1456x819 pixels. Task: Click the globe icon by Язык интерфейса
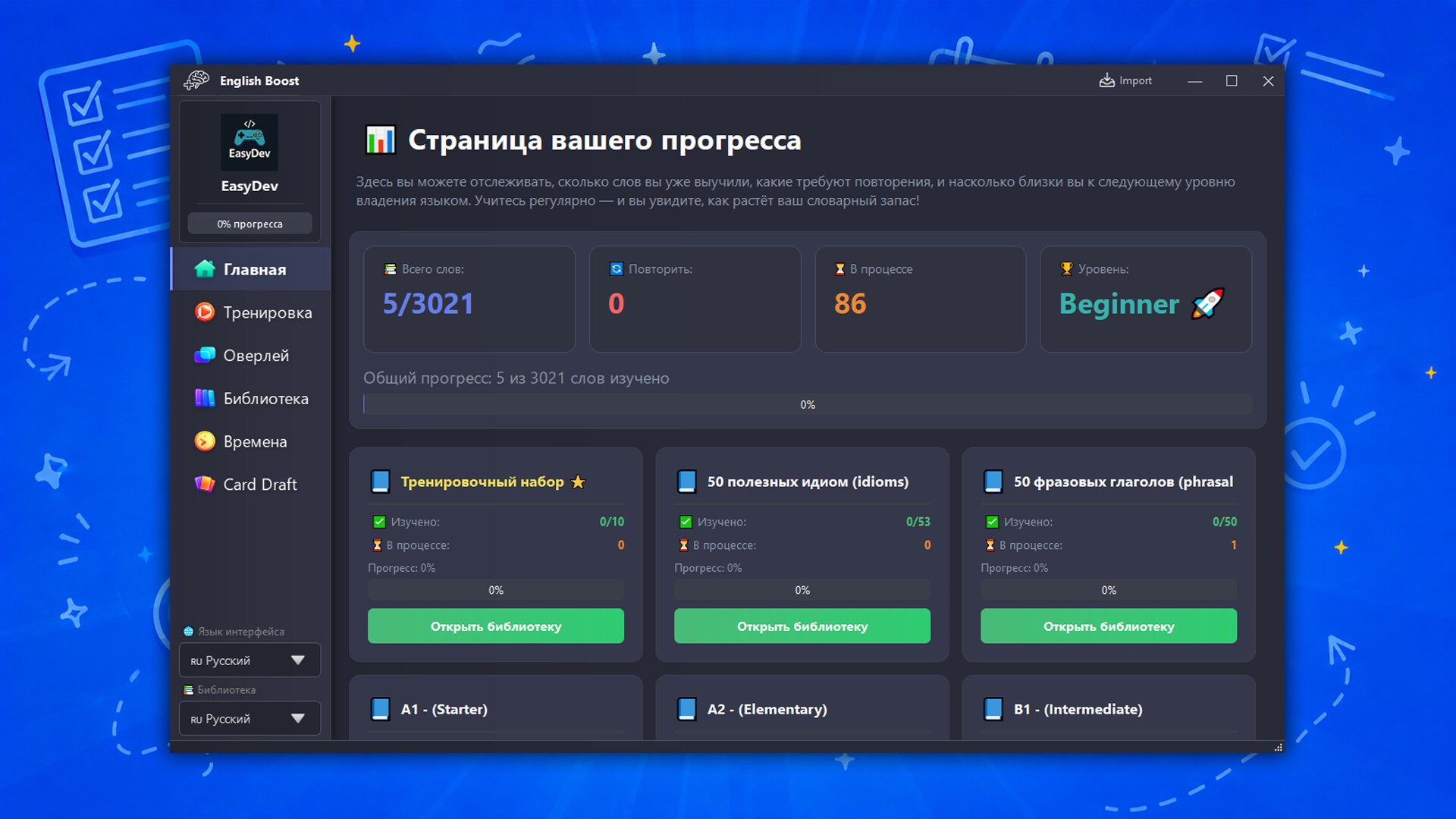188,632
